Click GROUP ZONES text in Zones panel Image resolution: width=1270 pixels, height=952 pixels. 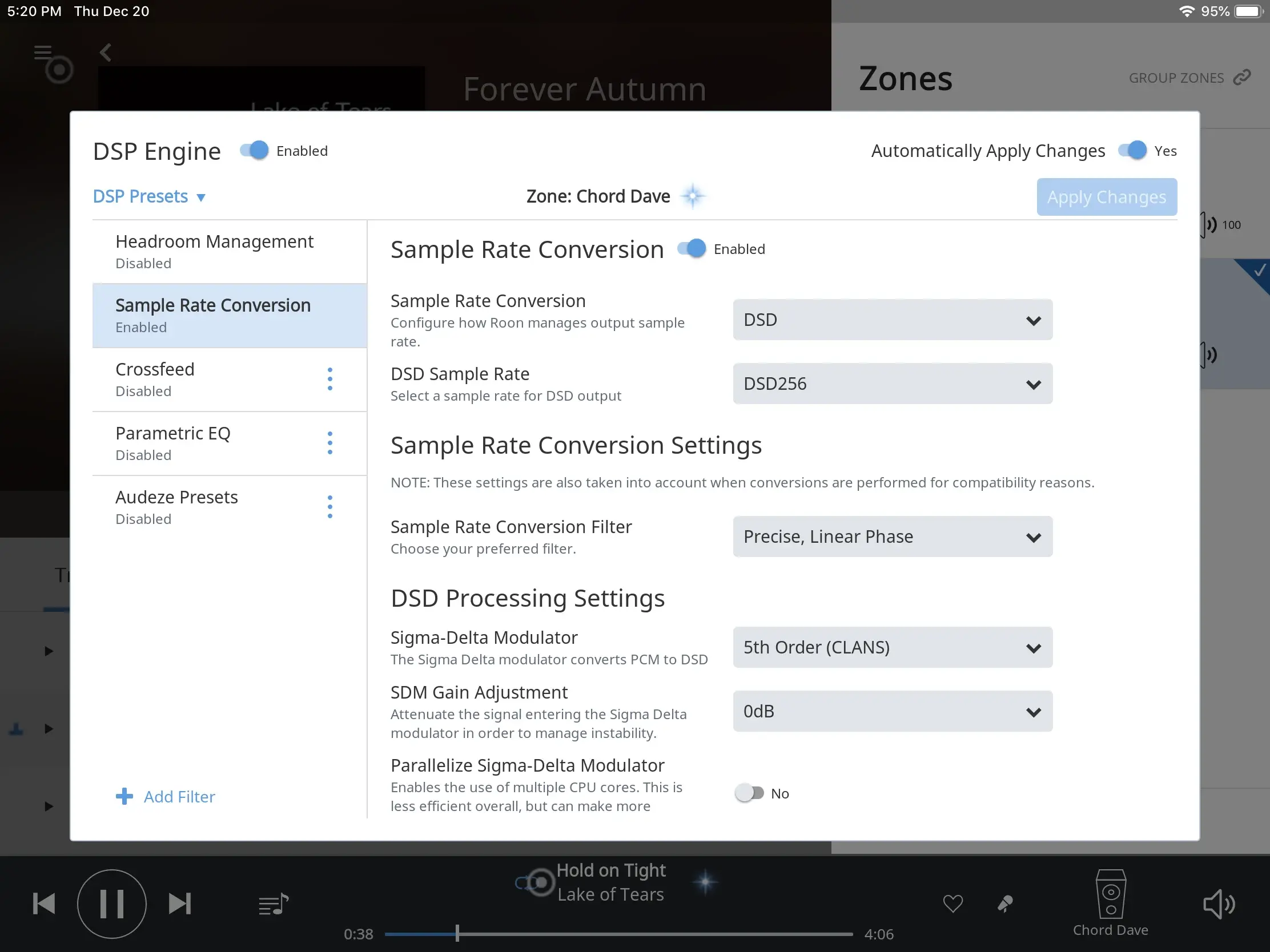[x=1176, y=78]
